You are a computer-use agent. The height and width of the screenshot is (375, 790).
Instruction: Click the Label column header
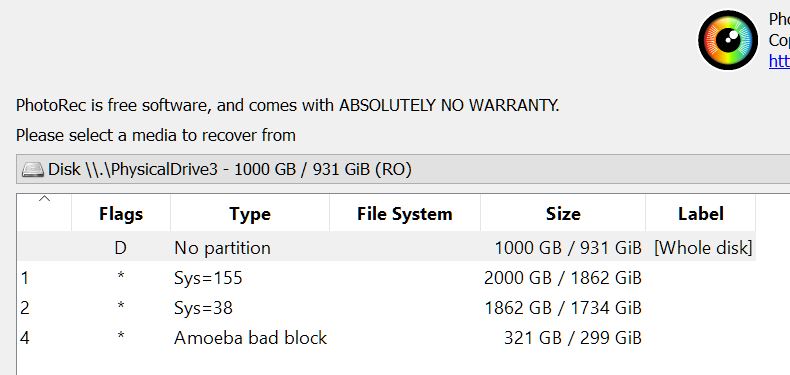pos(700,214)
